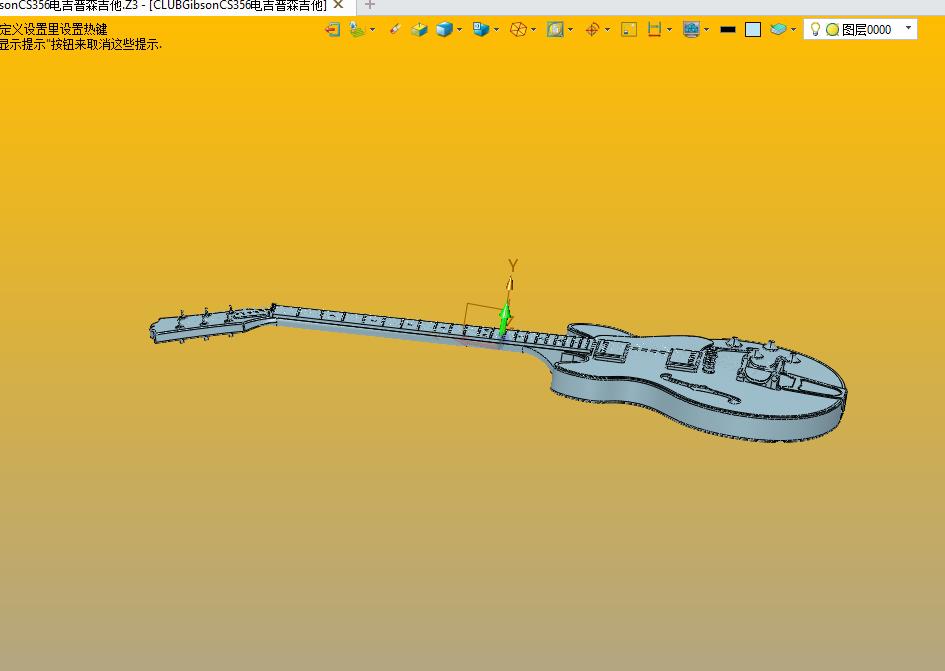Screen dimensions: 945x671
Task: Open the layers icon dropdown arrow
Action: 793,29
